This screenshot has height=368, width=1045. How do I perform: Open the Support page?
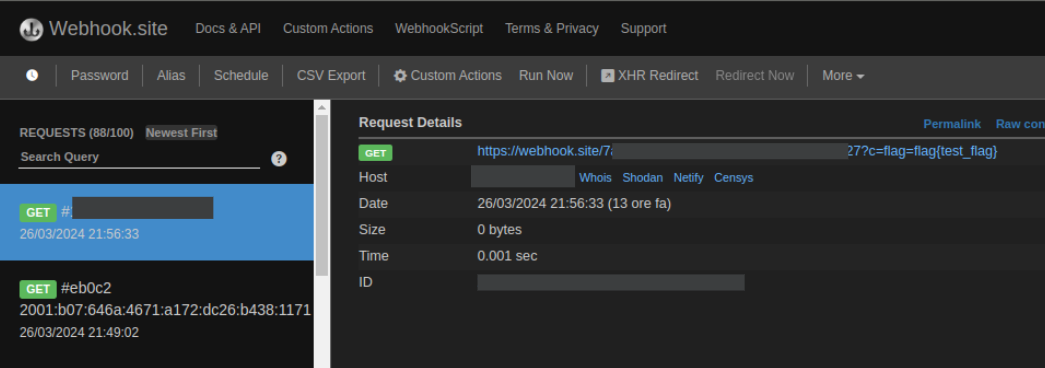(643, 29)
